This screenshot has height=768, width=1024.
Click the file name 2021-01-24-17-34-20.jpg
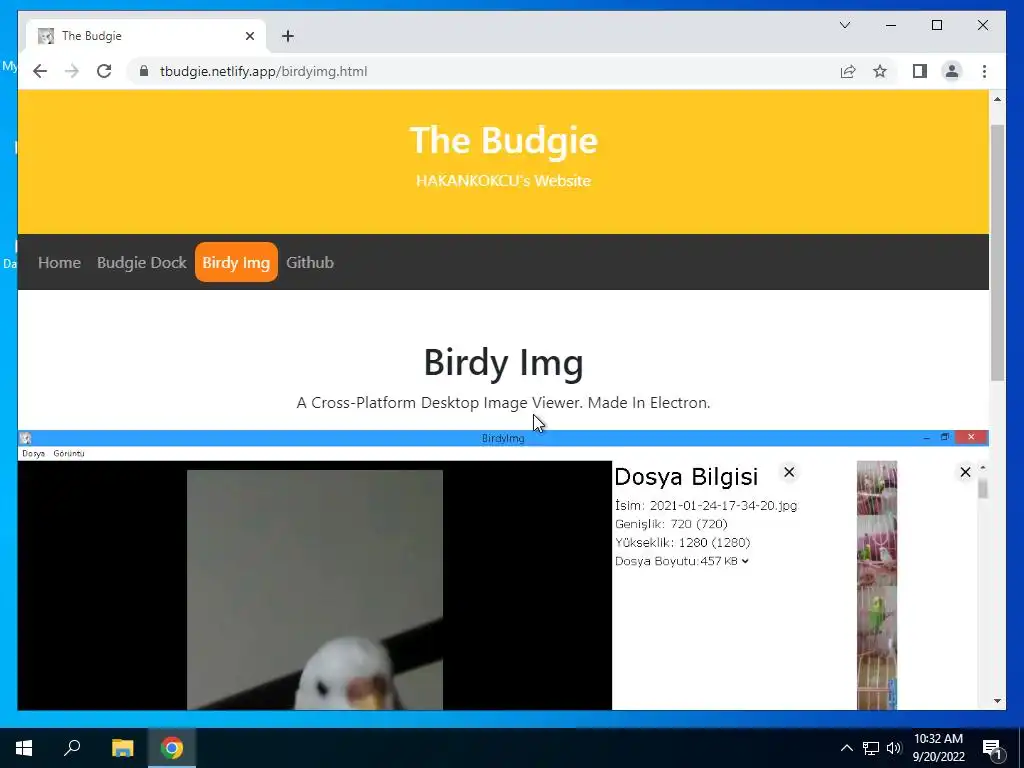pos(723,505)
